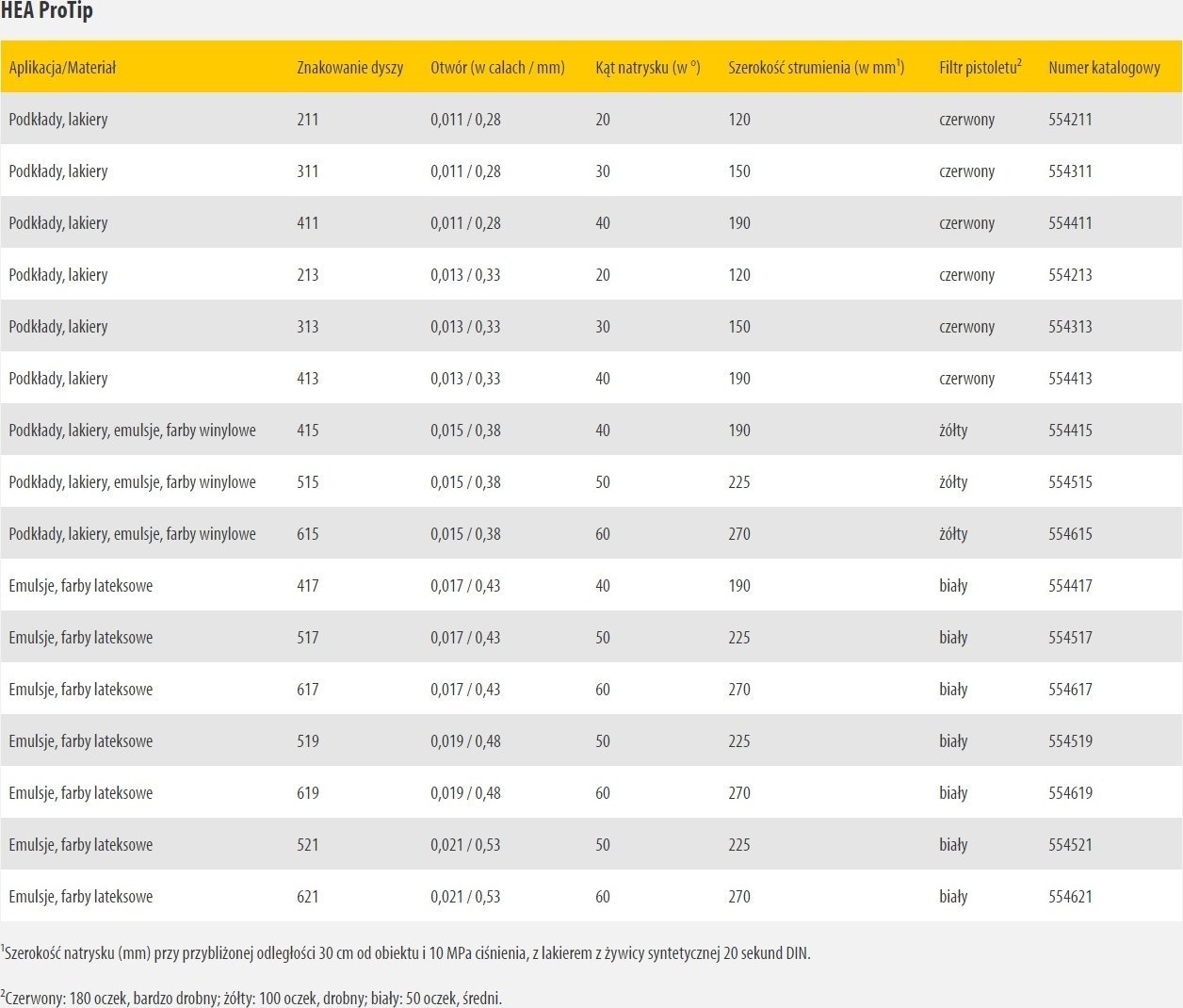The image size is (1183, 1008).
Task: Click the Kąt natrysku column header
Action: (647, 68)
